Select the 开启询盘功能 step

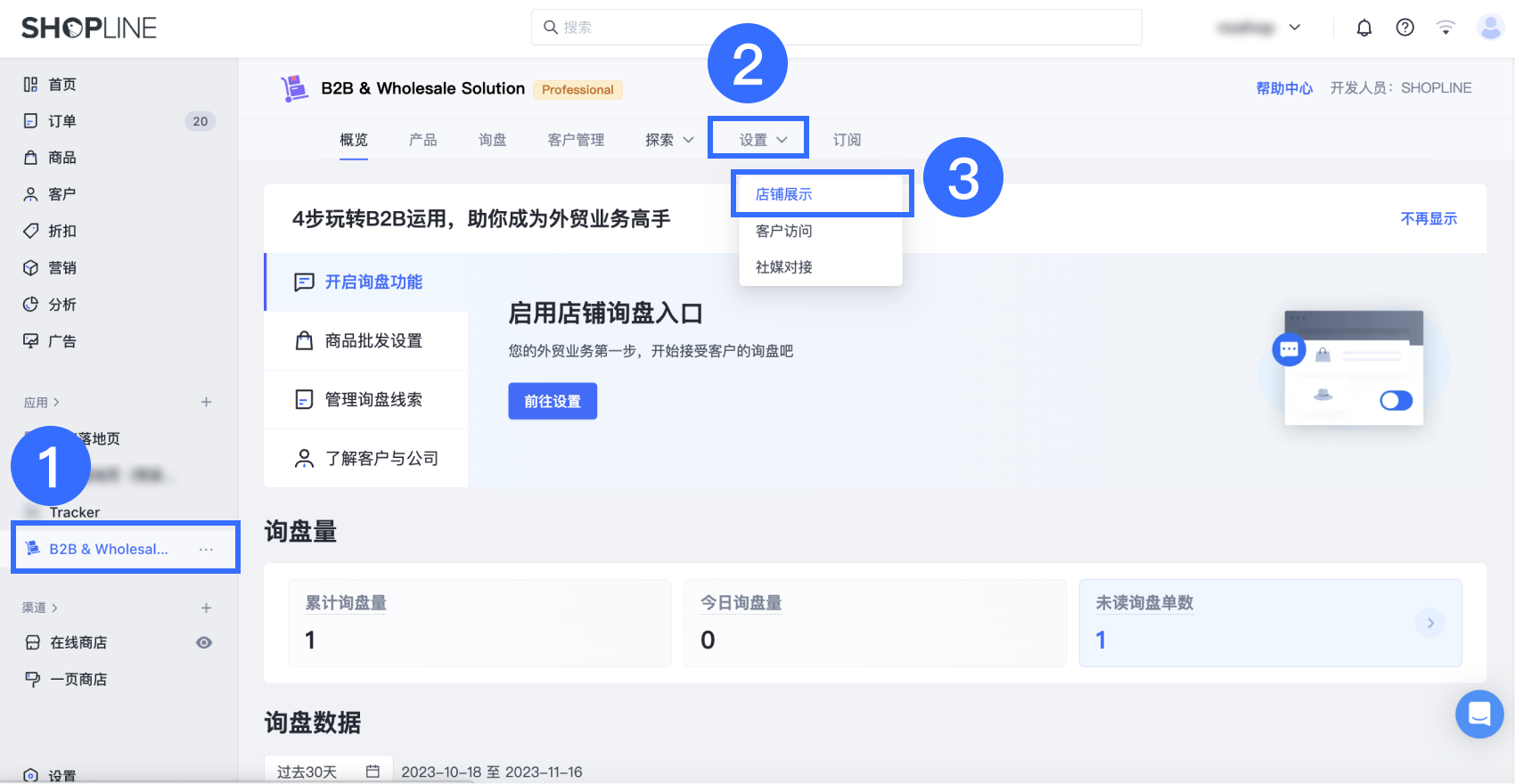(x=366, y=282)
